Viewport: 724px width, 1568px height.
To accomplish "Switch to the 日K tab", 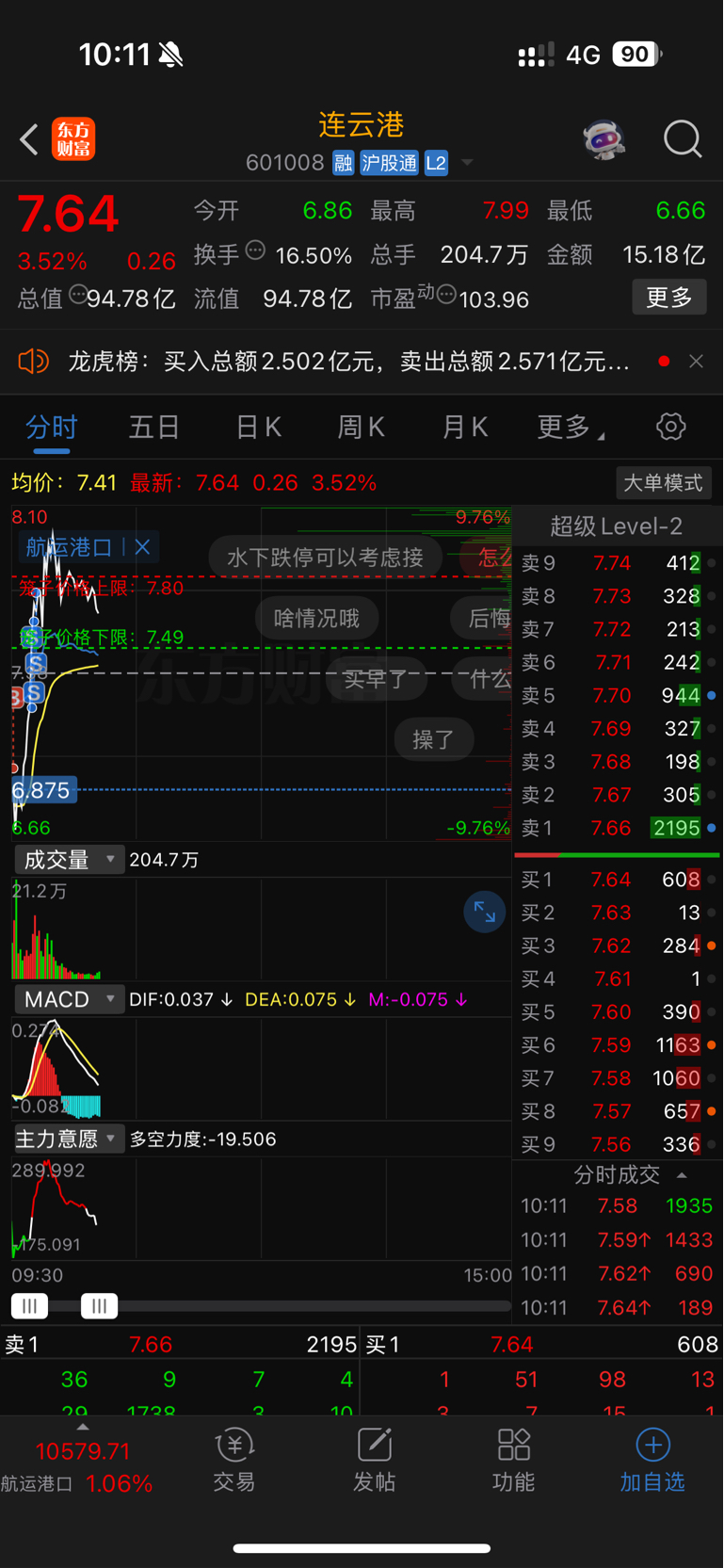I will point(258,427).
